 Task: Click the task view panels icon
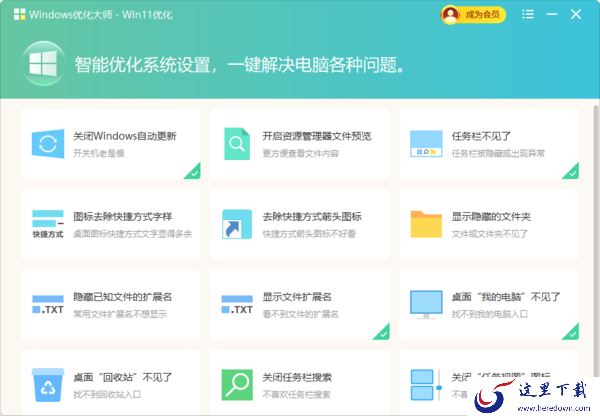click(426, 385)
